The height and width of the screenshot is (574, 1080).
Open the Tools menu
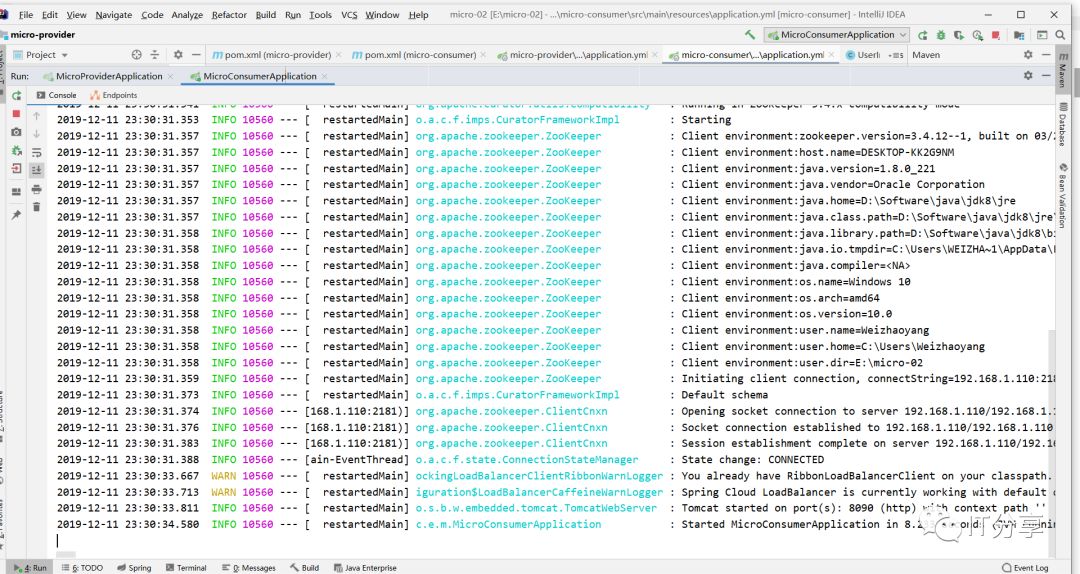[x=320, y=14]
